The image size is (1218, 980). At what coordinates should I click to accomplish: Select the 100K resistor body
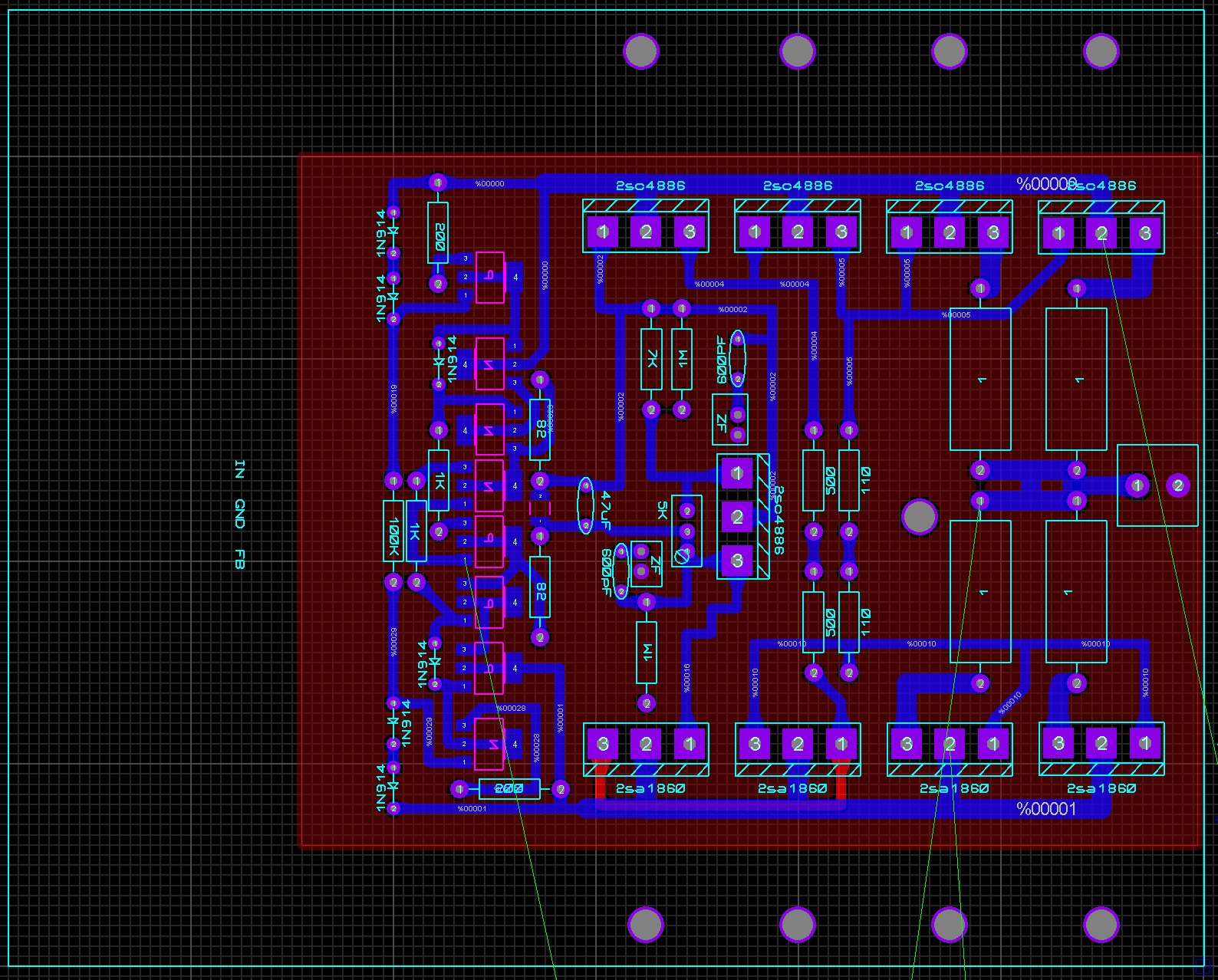click(x=393, y=531)
